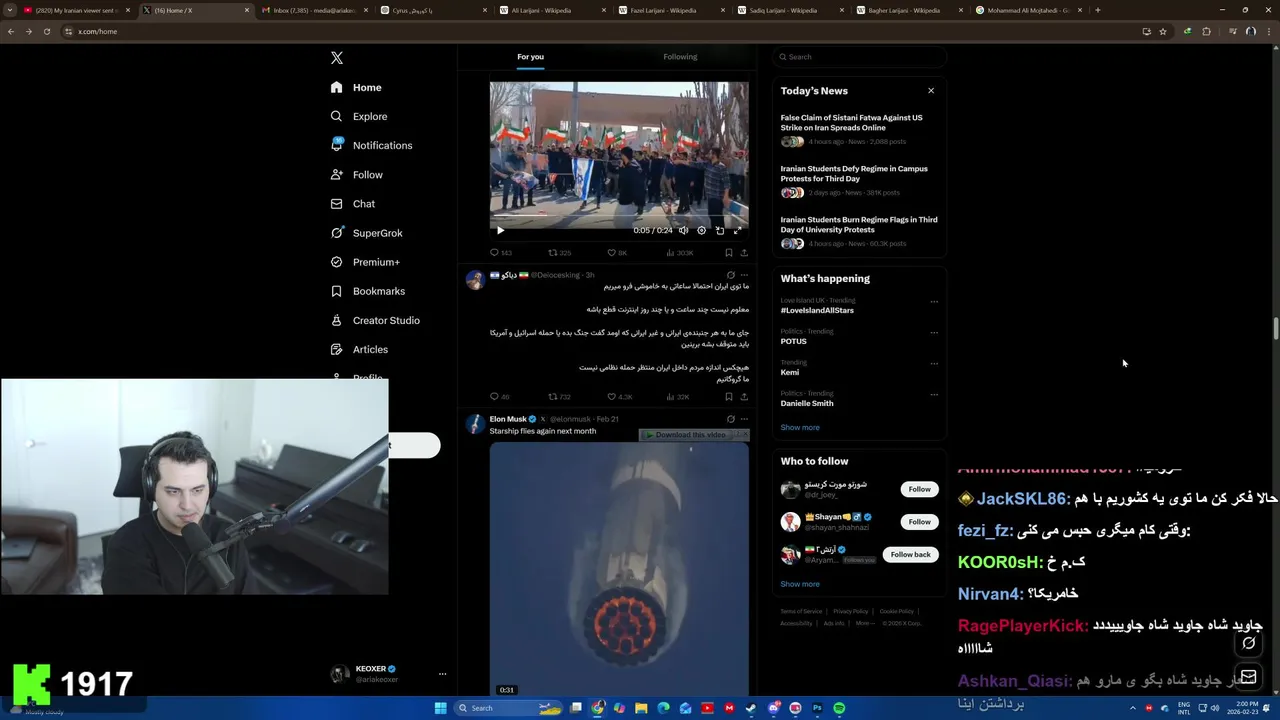Play the Iranian flags protest video

click(501, 230)
